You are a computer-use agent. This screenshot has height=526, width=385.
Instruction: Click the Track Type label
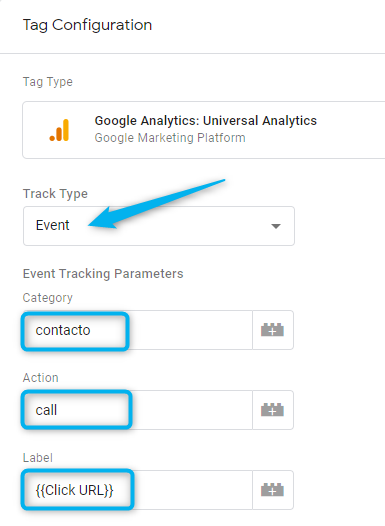click(55, 194)
